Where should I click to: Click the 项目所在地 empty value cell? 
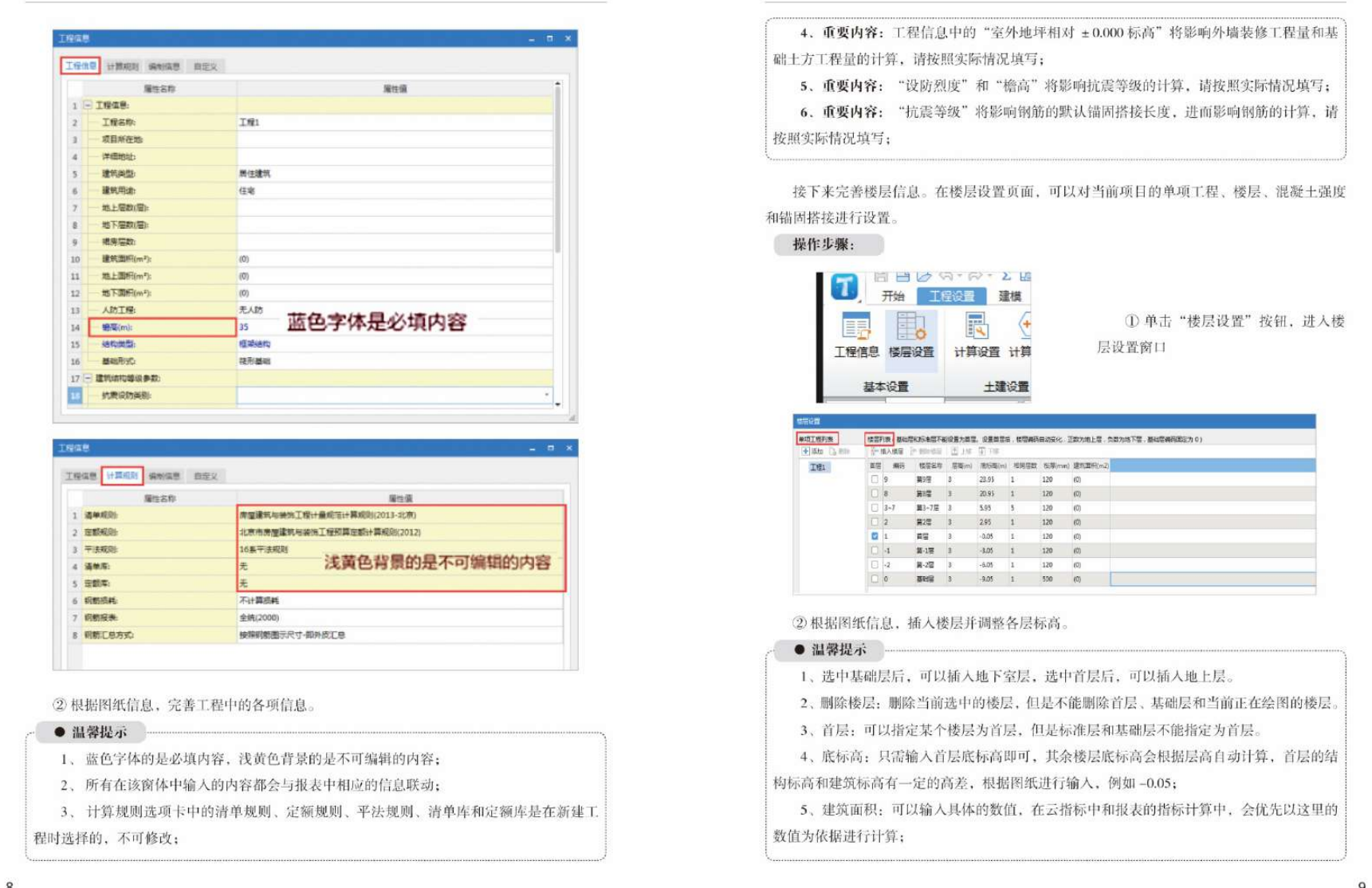(395, 139)
